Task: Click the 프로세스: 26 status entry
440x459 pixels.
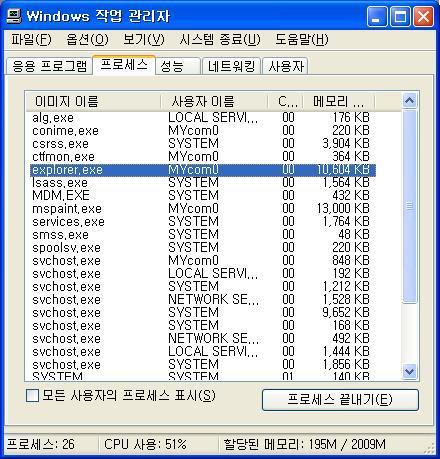Action: tap(41, 444)
